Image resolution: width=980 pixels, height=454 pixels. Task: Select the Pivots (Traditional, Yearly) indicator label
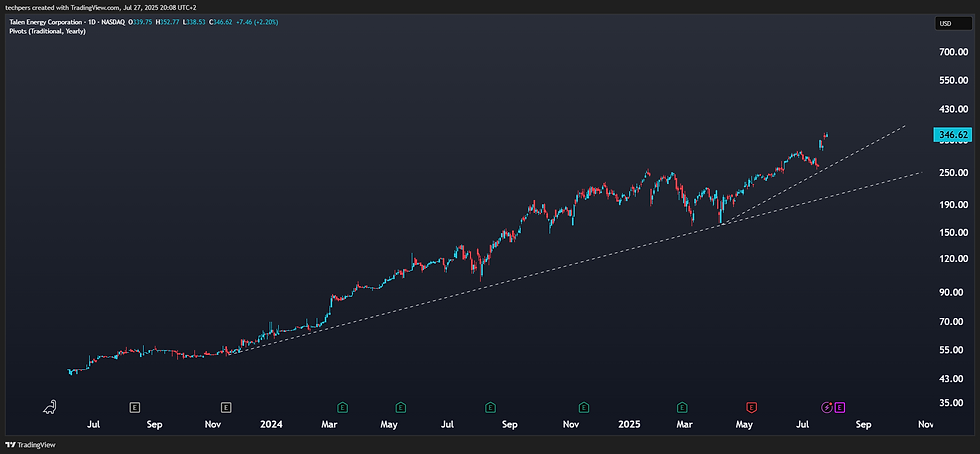point(48,31)
